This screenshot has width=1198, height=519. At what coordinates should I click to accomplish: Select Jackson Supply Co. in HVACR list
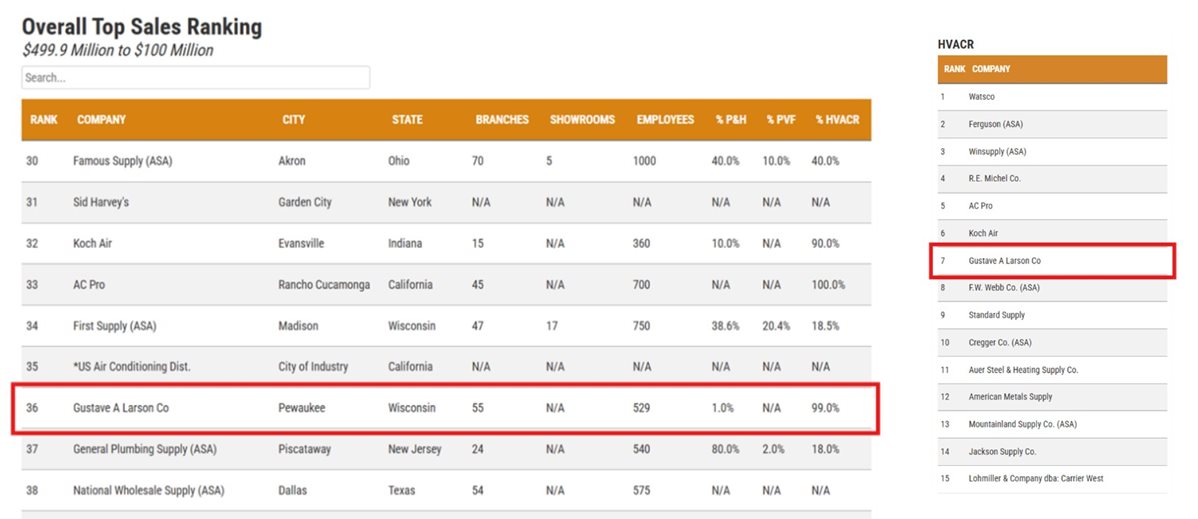coord(1002,452)
